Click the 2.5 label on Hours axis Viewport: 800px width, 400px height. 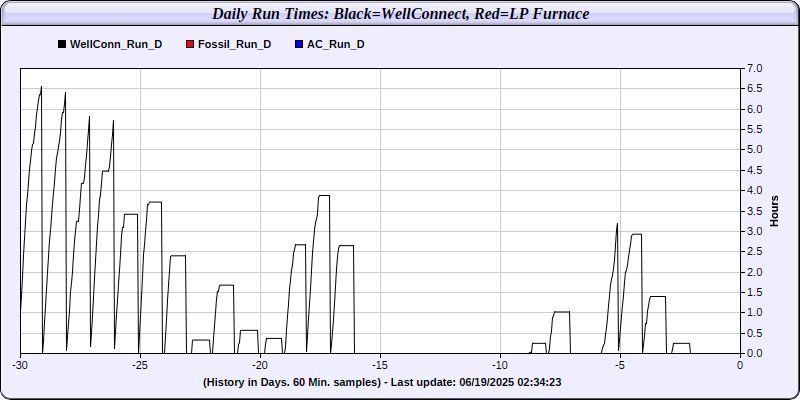click(x=754, y=252)
